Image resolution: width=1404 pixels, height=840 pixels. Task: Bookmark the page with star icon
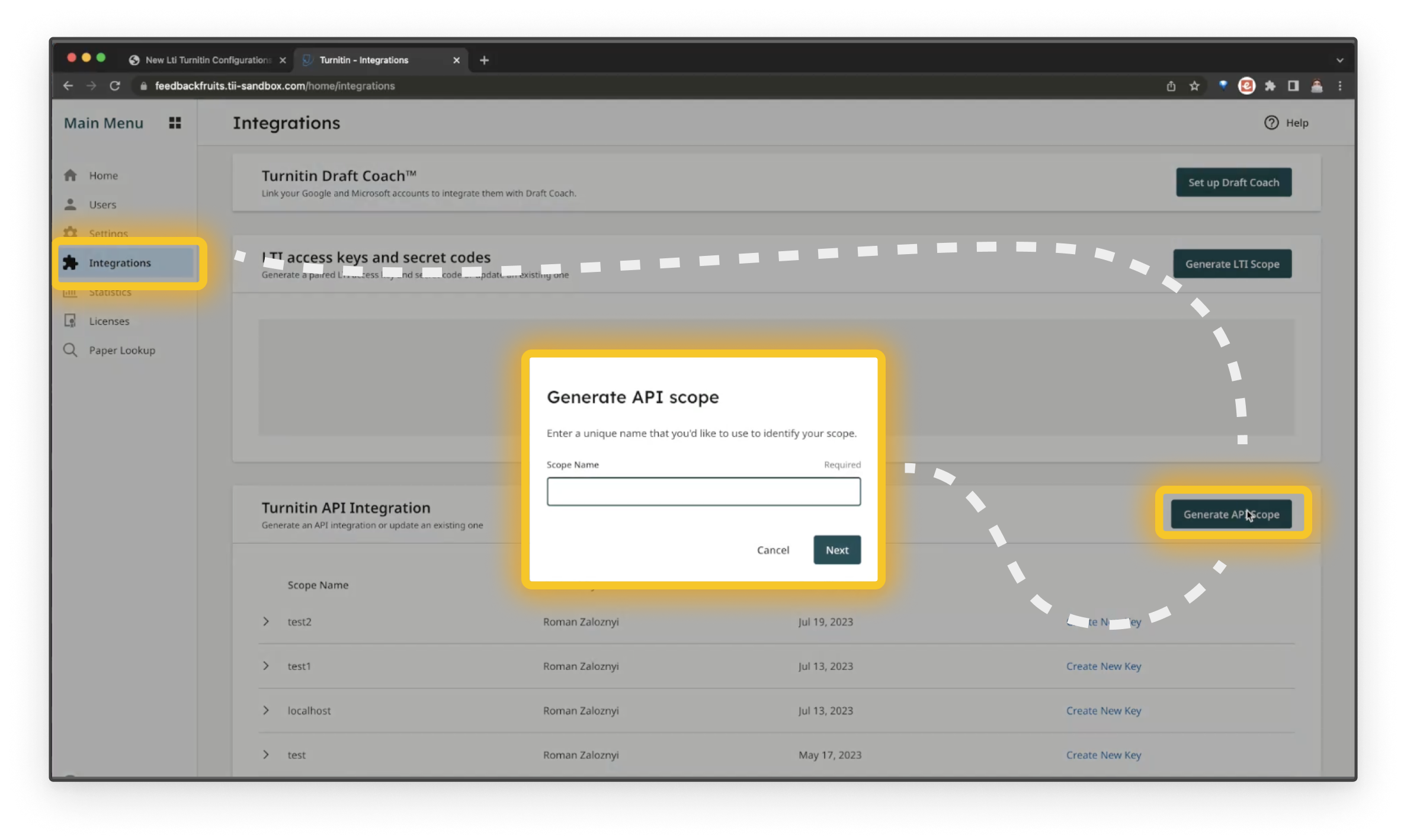point(1194,86)
